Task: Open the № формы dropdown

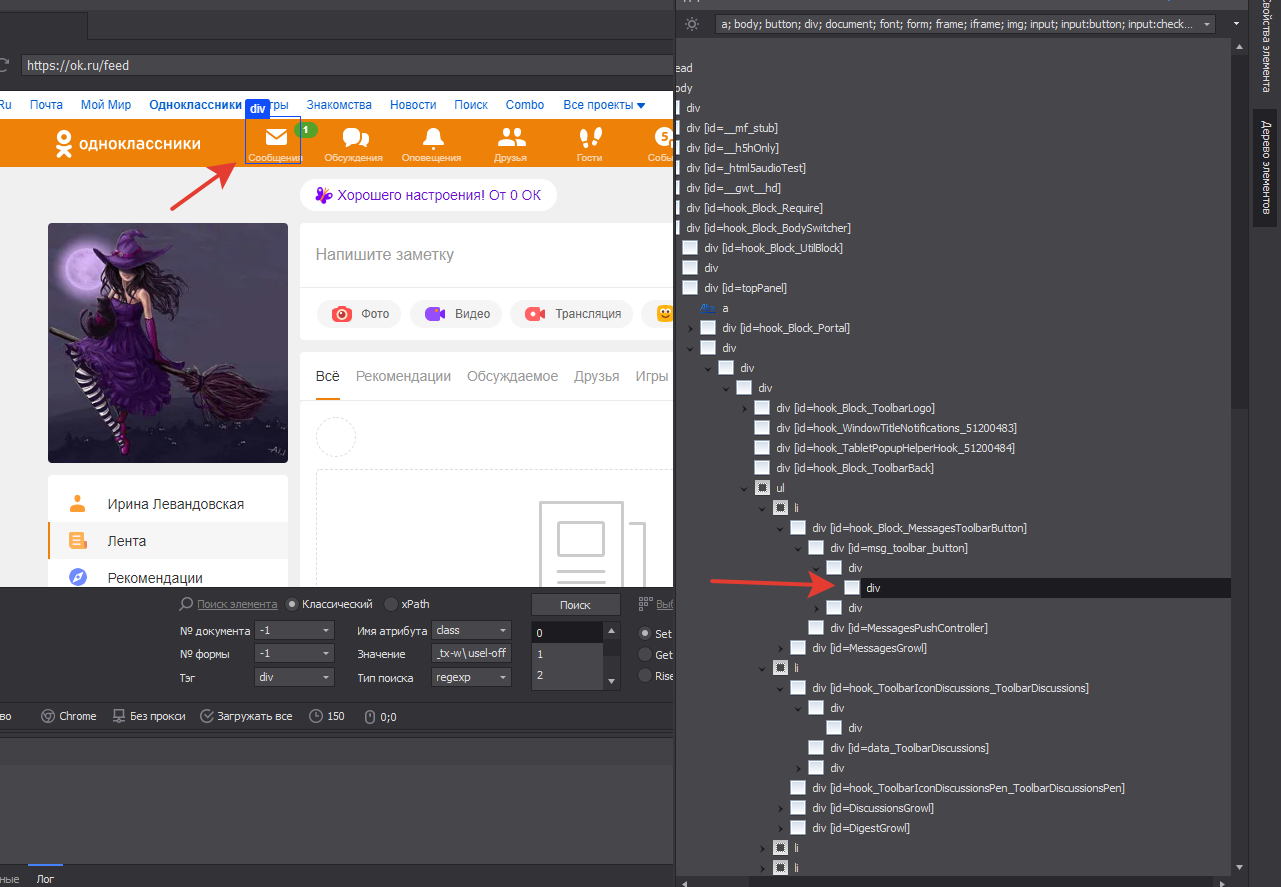Action: [x=294, y=654]
